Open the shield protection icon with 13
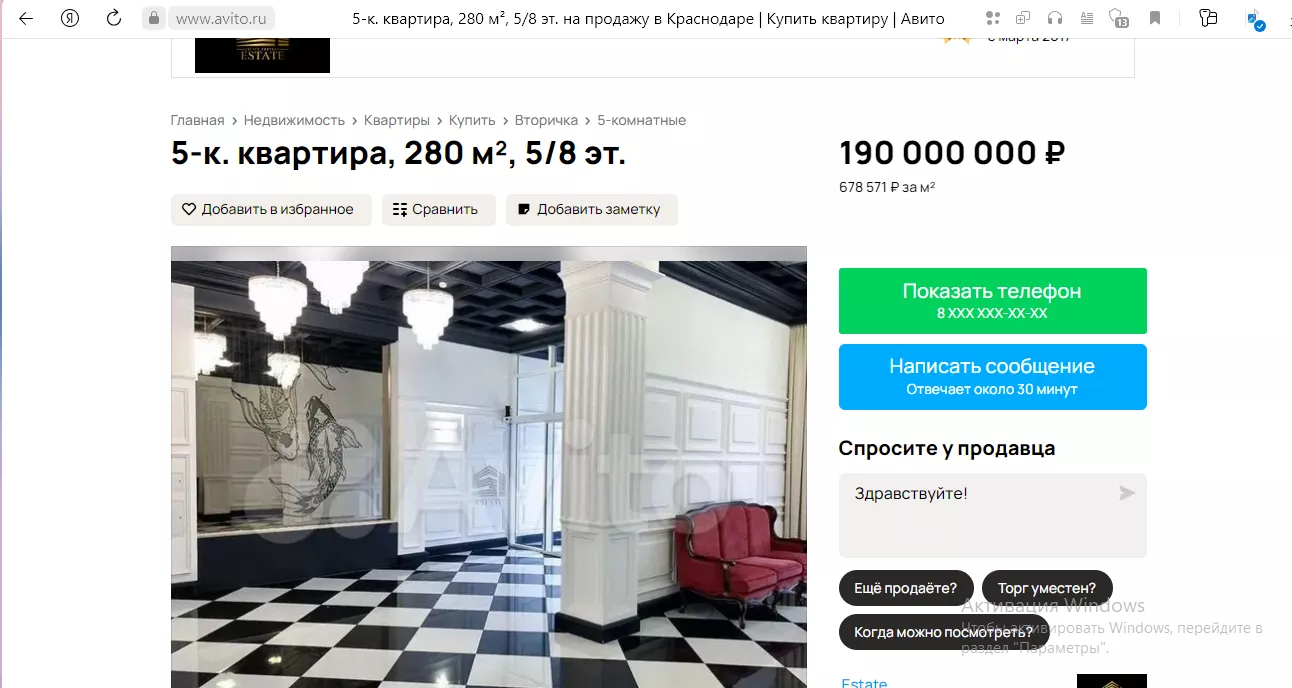1292x688 pixels. pyautogui.click(x=1119, y=19)
